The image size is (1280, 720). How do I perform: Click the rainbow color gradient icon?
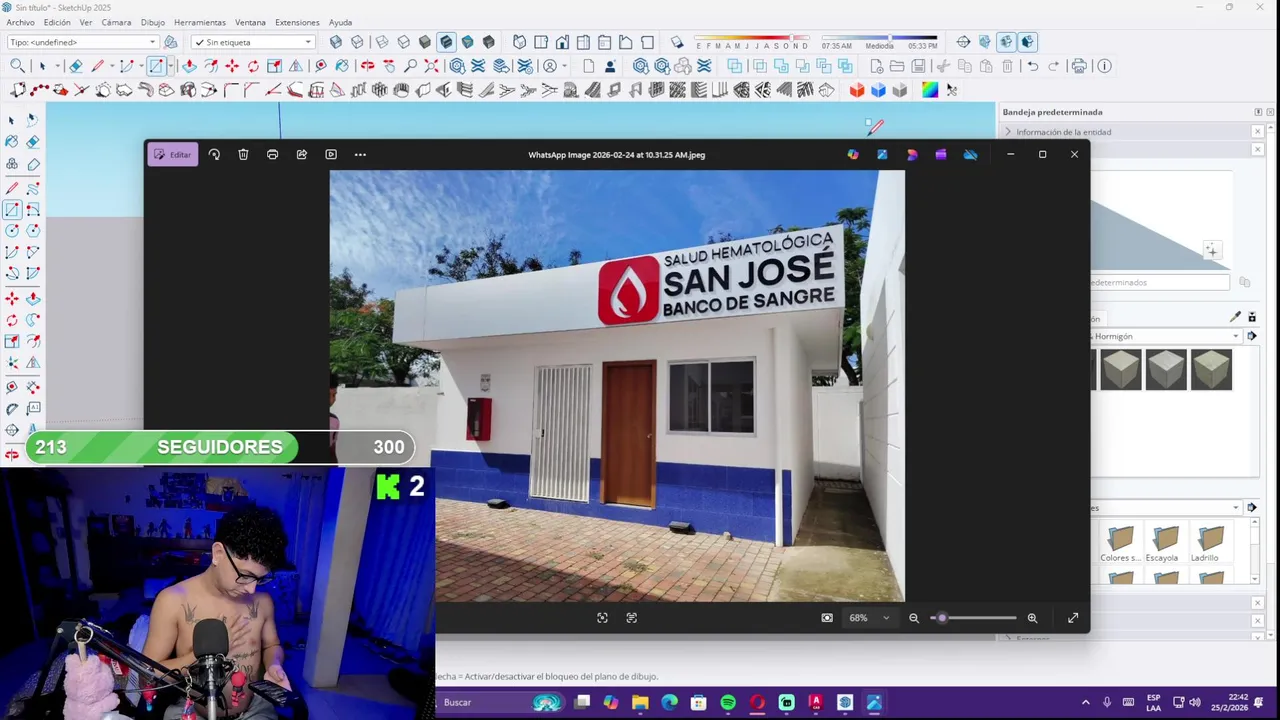click(x=930, y=90)
